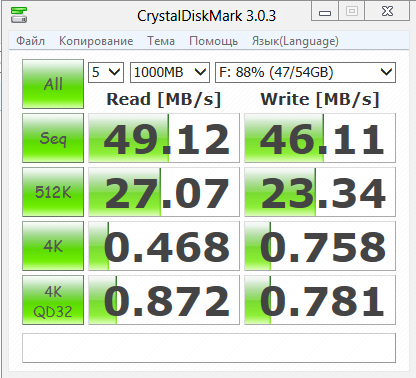Image resolution: width=416 pixels, height=378 pixels.
Task: Open the Копирование menu
Action: pos(96,41)
